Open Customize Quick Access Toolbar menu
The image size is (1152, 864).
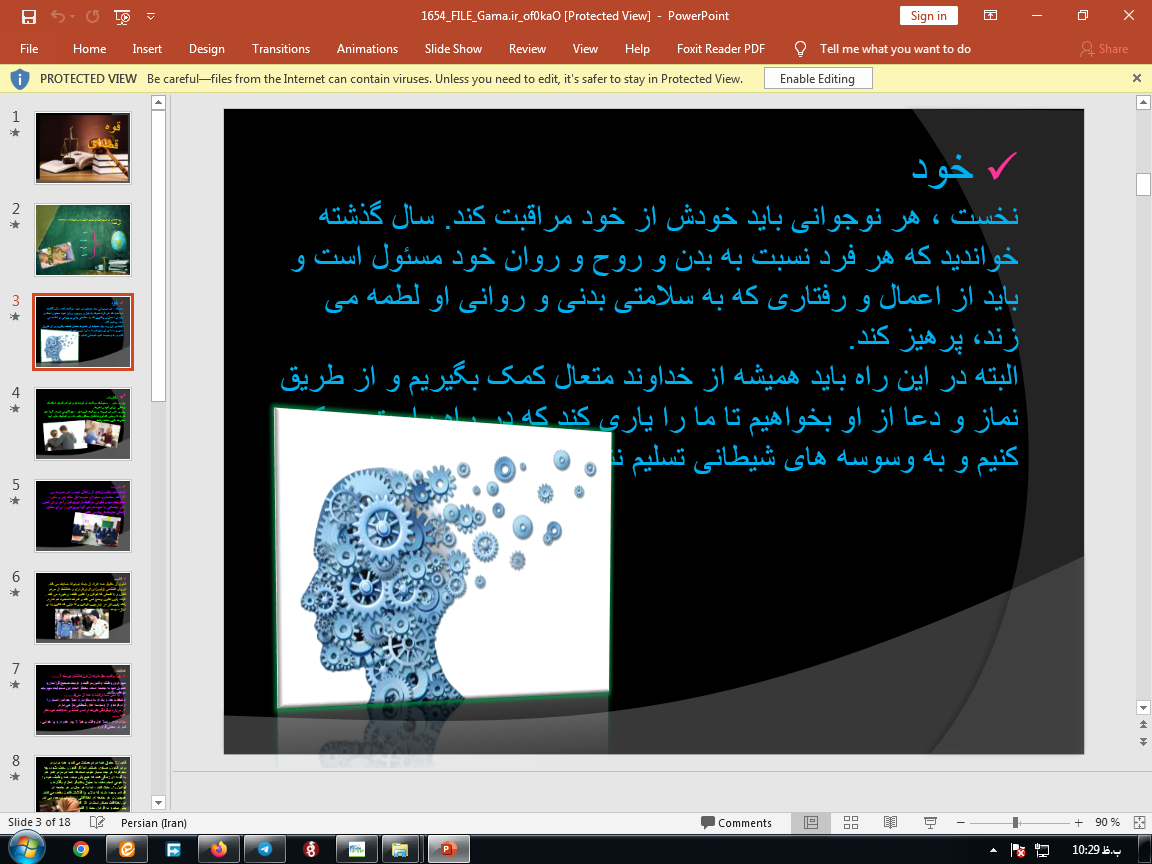pos(150,16)
